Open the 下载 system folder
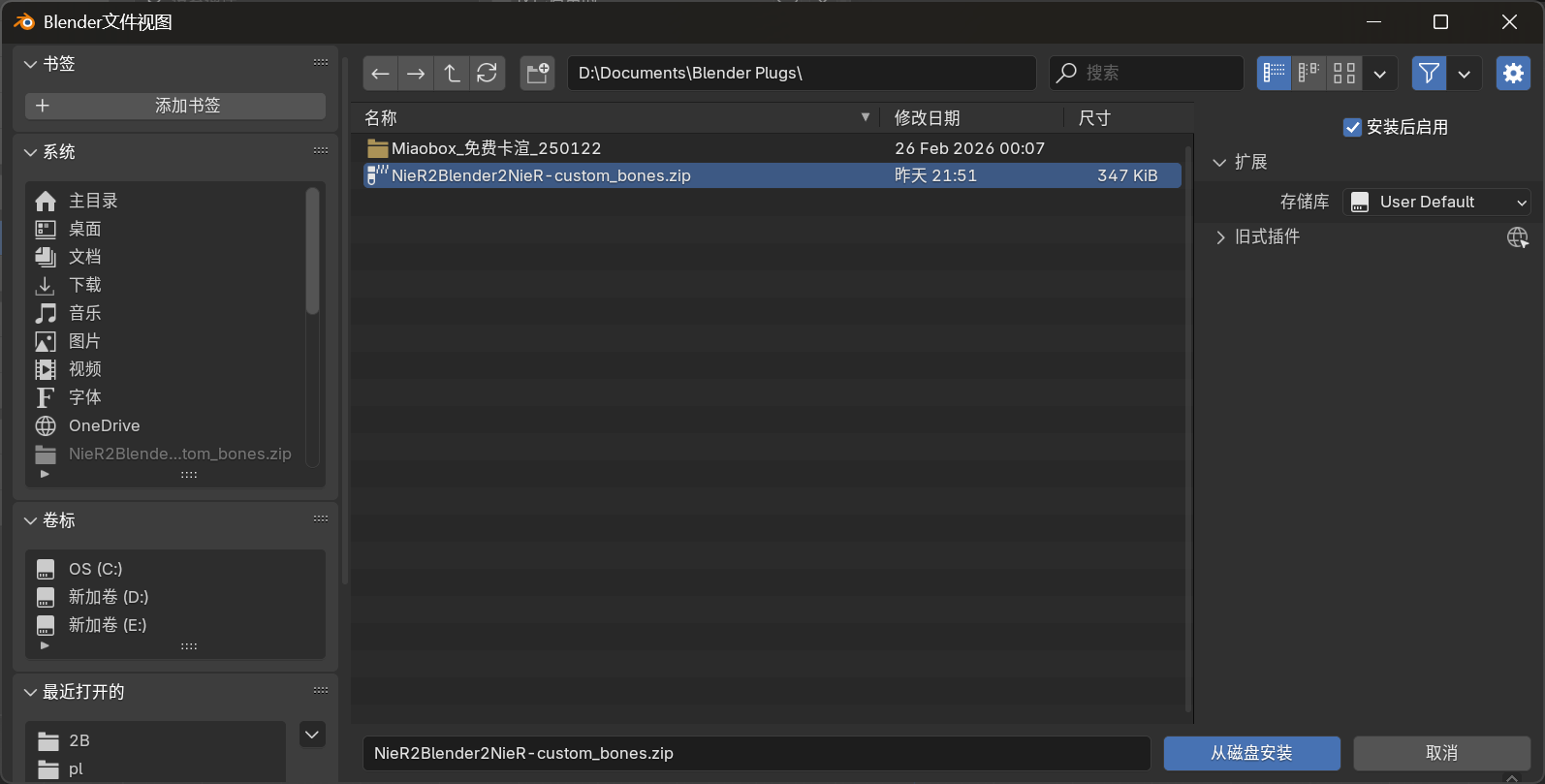Image resolution: width=1545 pixels, height=784 pixels. coord(85,285)
